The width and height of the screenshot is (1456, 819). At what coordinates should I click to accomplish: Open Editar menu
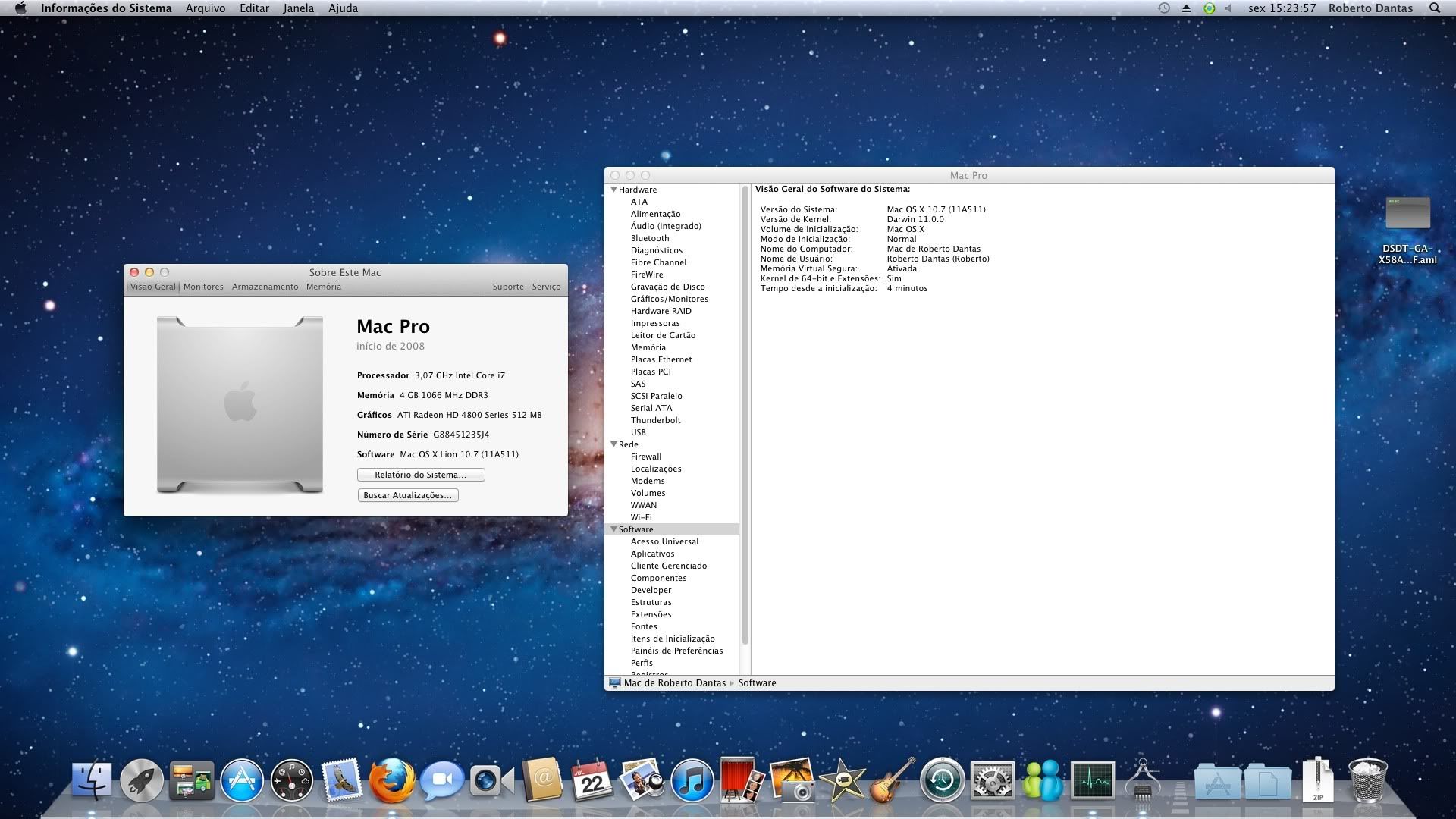point(254,8)
